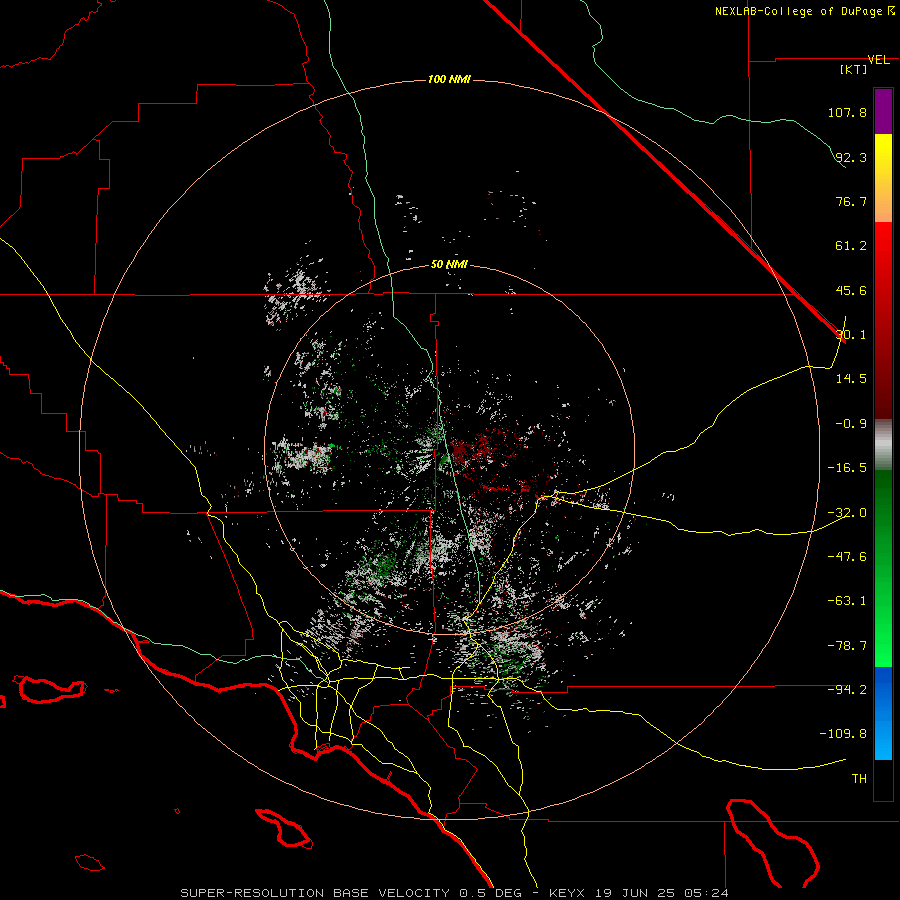Image resolution: width=900 pixels, height=900 pixels.
Task: Select the -47.6 scale value
Action: (x=847, y=557)
